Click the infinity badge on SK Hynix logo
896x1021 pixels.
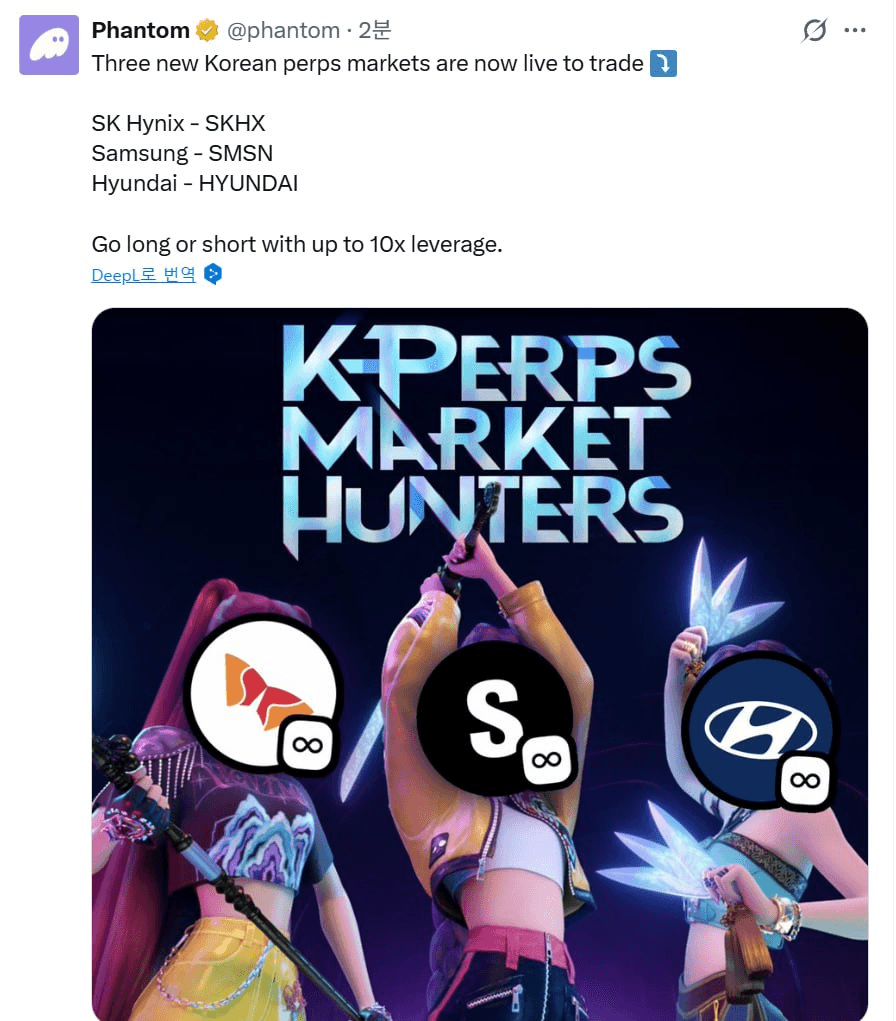point(306,744)
